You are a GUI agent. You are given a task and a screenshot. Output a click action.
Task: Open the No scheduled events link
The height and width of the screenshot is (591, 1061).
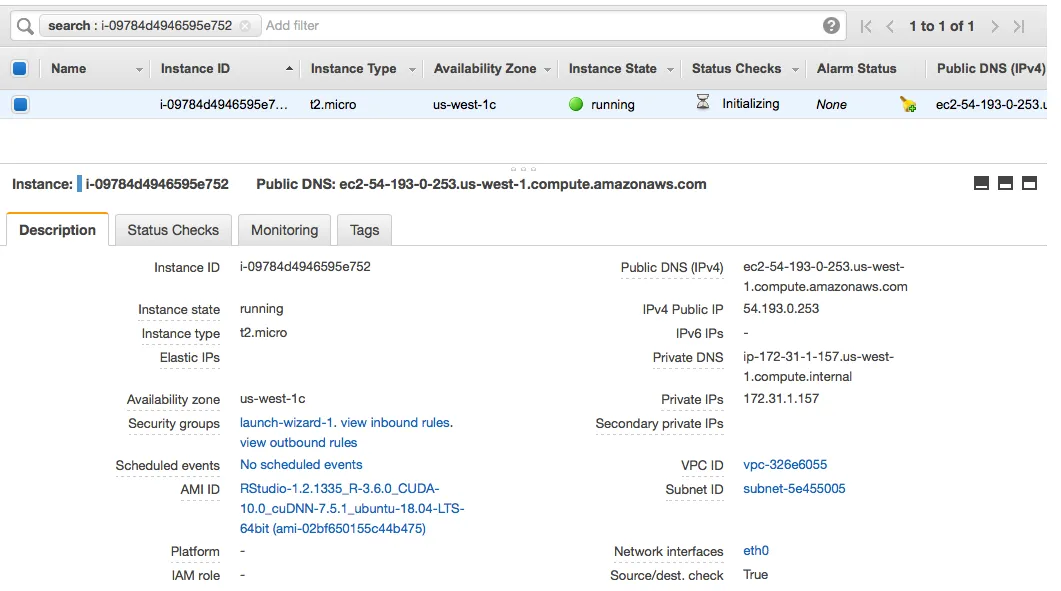pyautogui.click(x=301, y=464)
